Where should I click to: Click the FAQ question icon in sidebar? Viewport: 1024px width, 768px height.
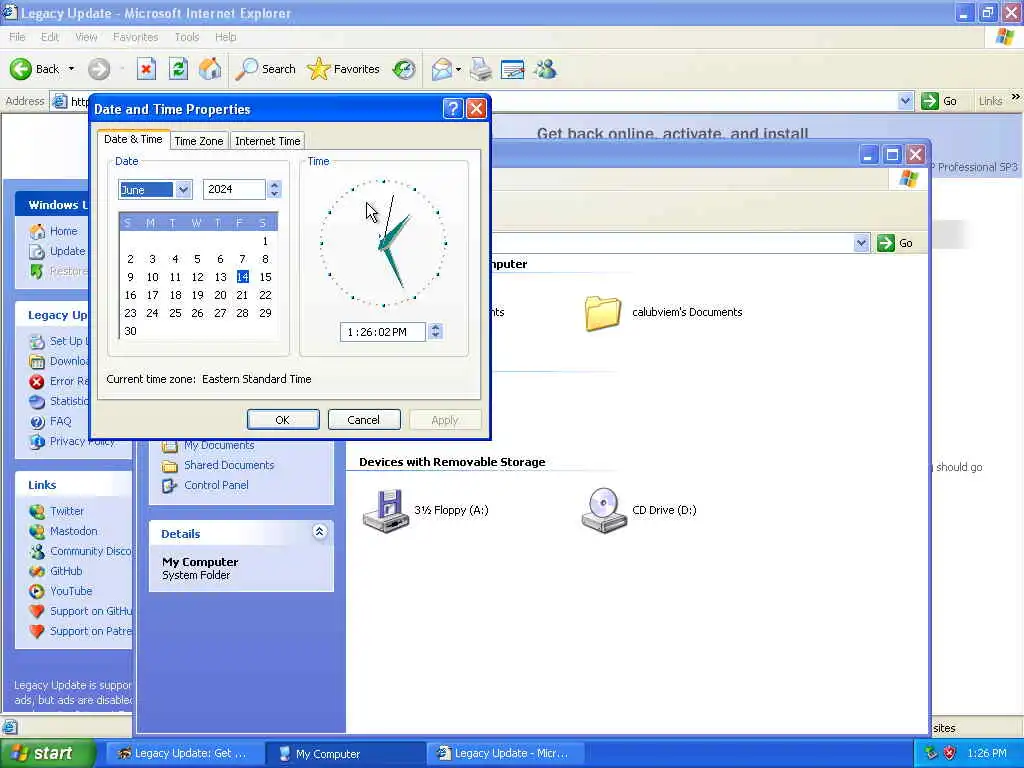coord(37,422)
